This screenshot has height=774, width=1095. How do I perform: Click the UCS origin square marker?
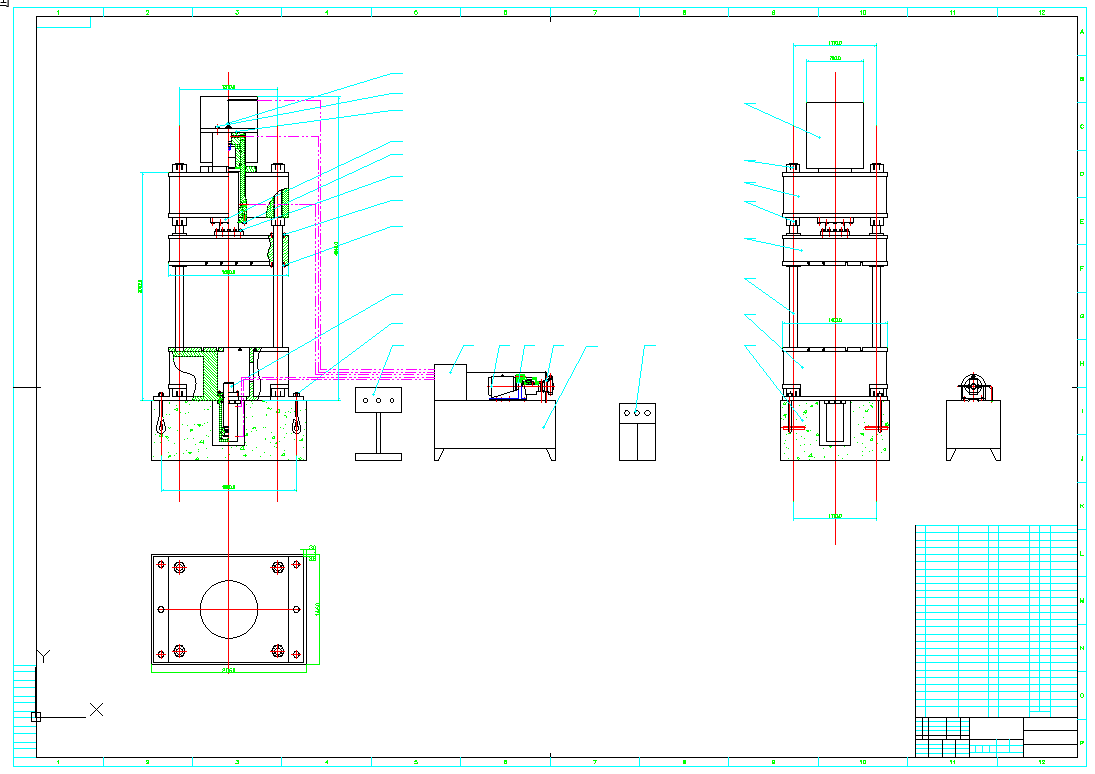tap(36, 717)
